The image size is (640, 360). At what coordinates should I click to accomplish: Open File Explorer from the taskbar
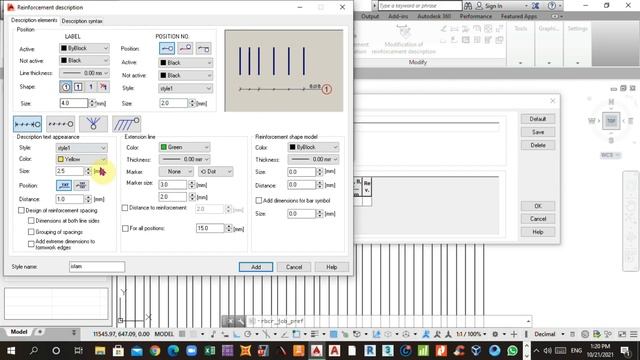(x=100, y=351)
